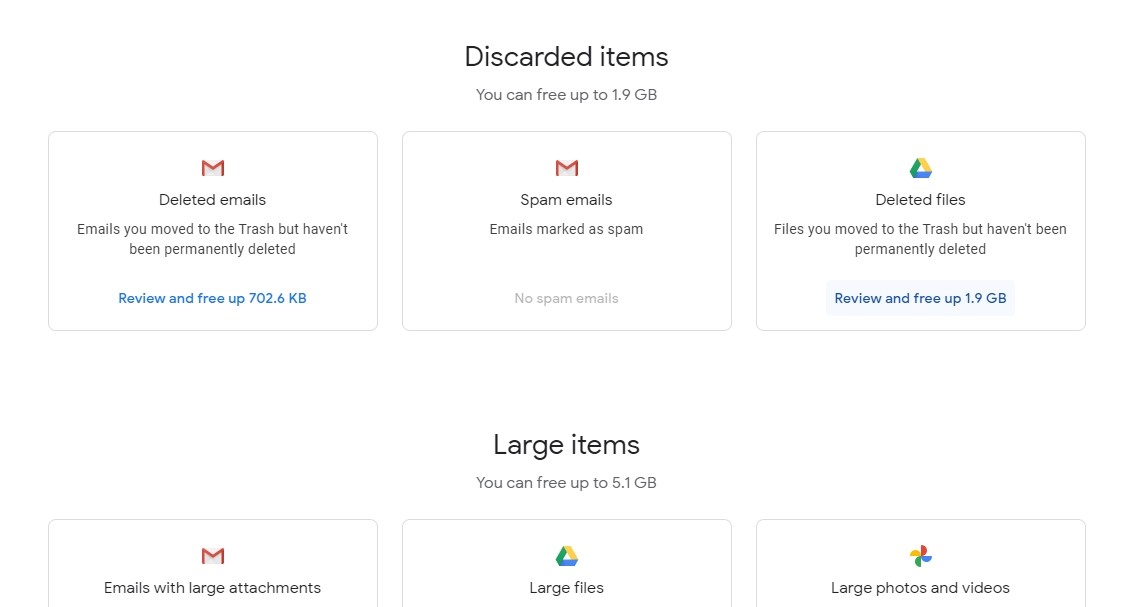The image size is (1122, 607).
Task: Open Review and free up 1.9 GB button
Action: pos(920,298)
